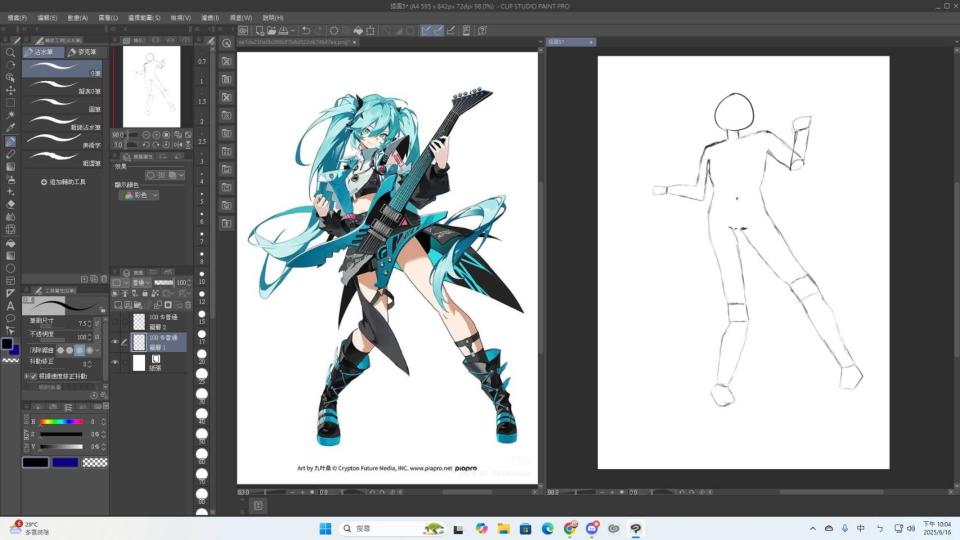
Task: Open the View (V) menu
Action: (181, 18)
